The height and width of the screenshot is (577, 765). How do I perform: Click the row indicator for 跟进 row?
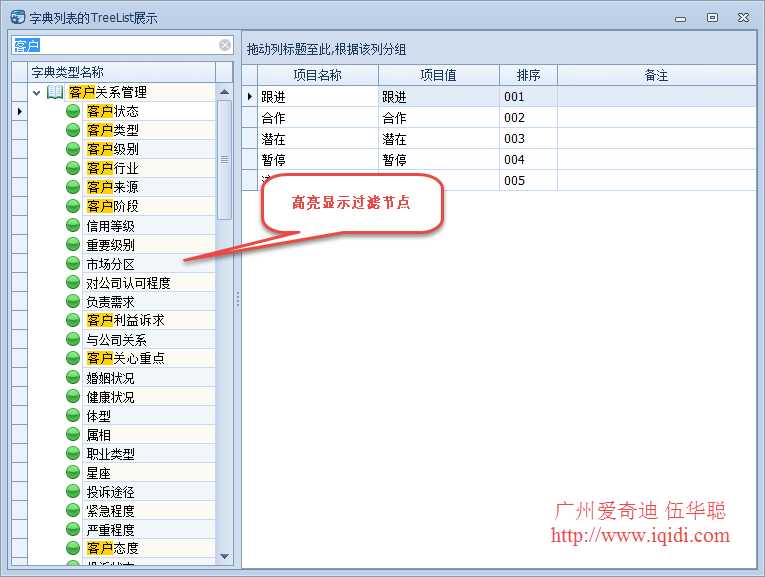point(250,97)
